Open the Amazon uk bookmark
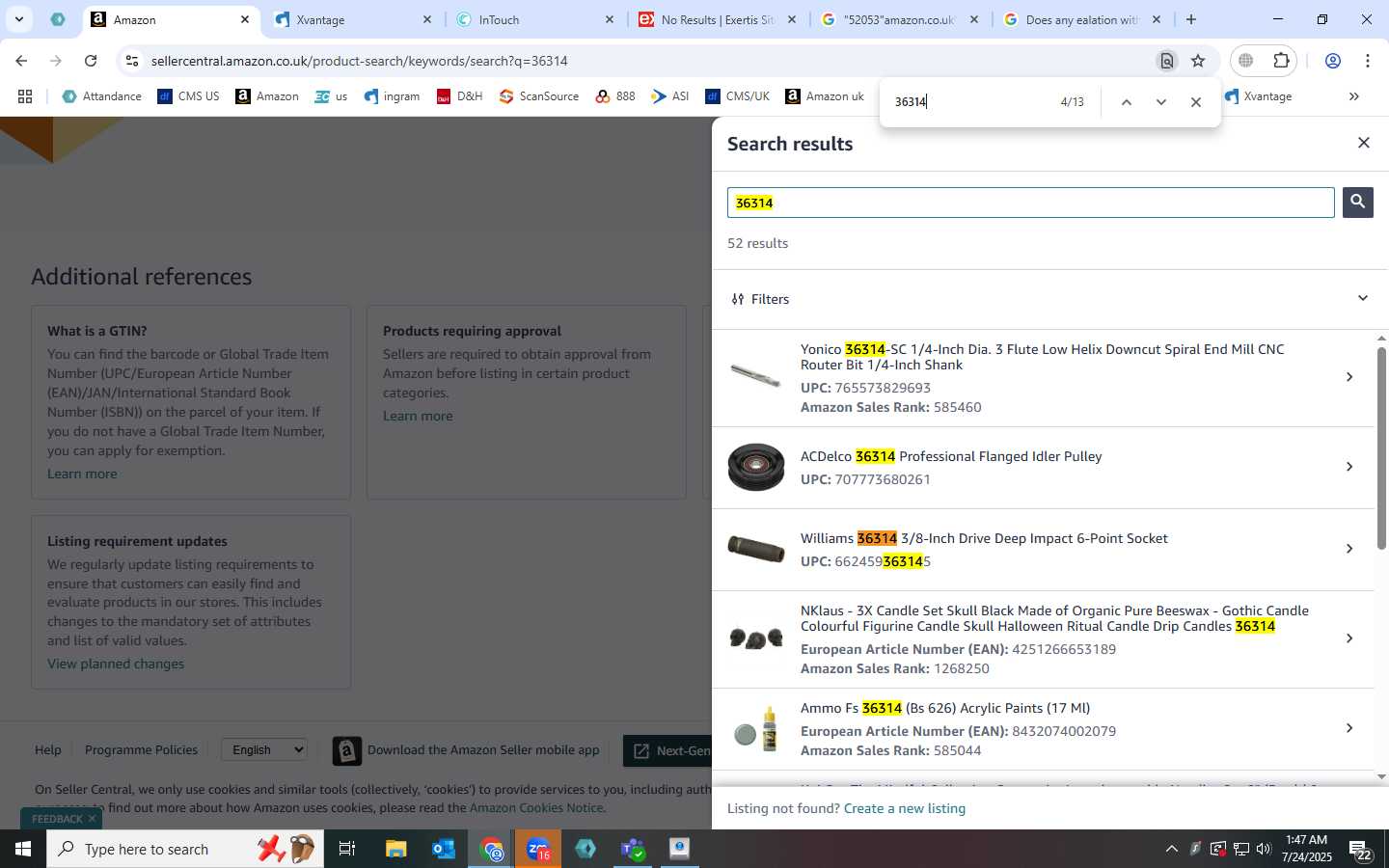This screenshot has height=868, width=1389. coord(825,96)
